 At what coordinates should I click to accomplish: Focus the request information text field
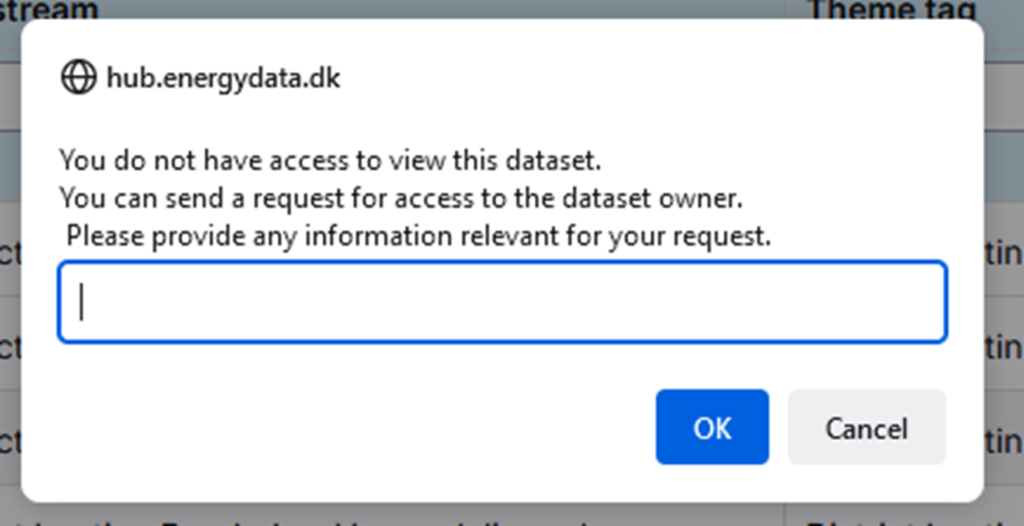pyautogui.click(x=502, y=302)
